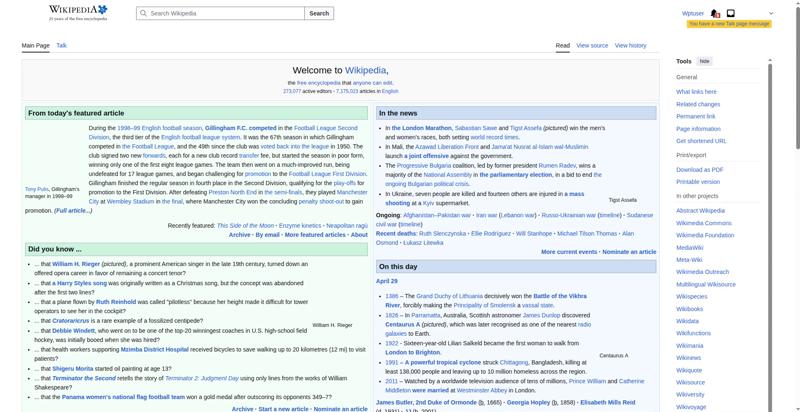Switch to the Talk tab

pyautogui.click(x=61, y=45)
